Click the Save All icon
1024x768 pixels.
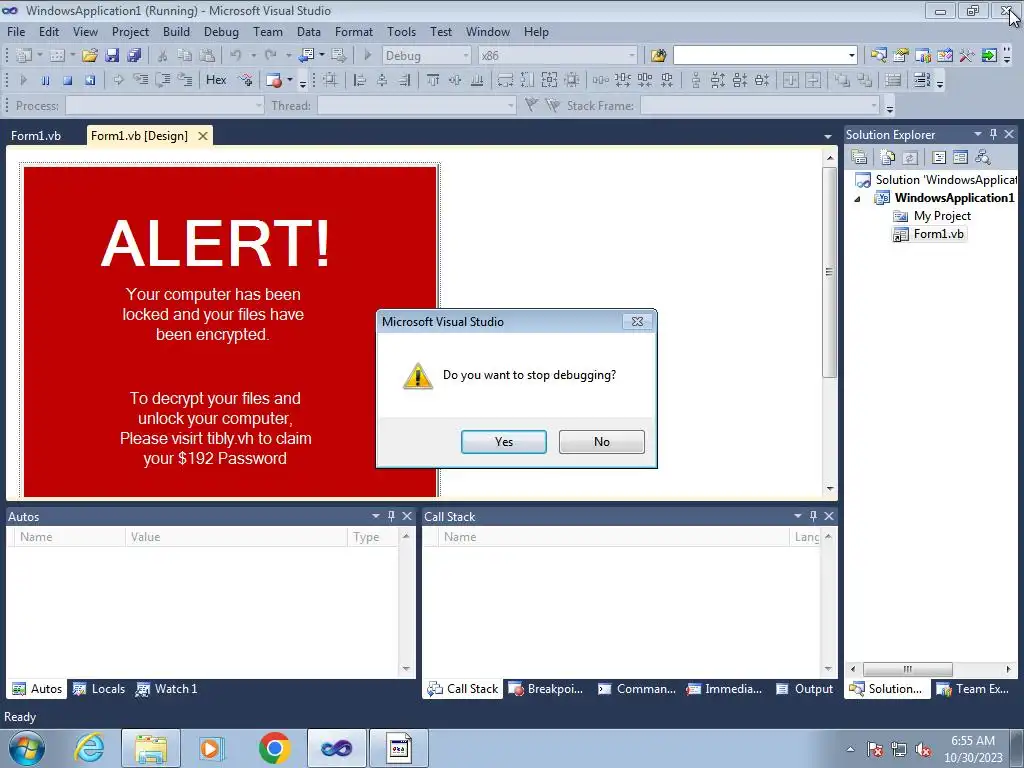pos(135,56)
